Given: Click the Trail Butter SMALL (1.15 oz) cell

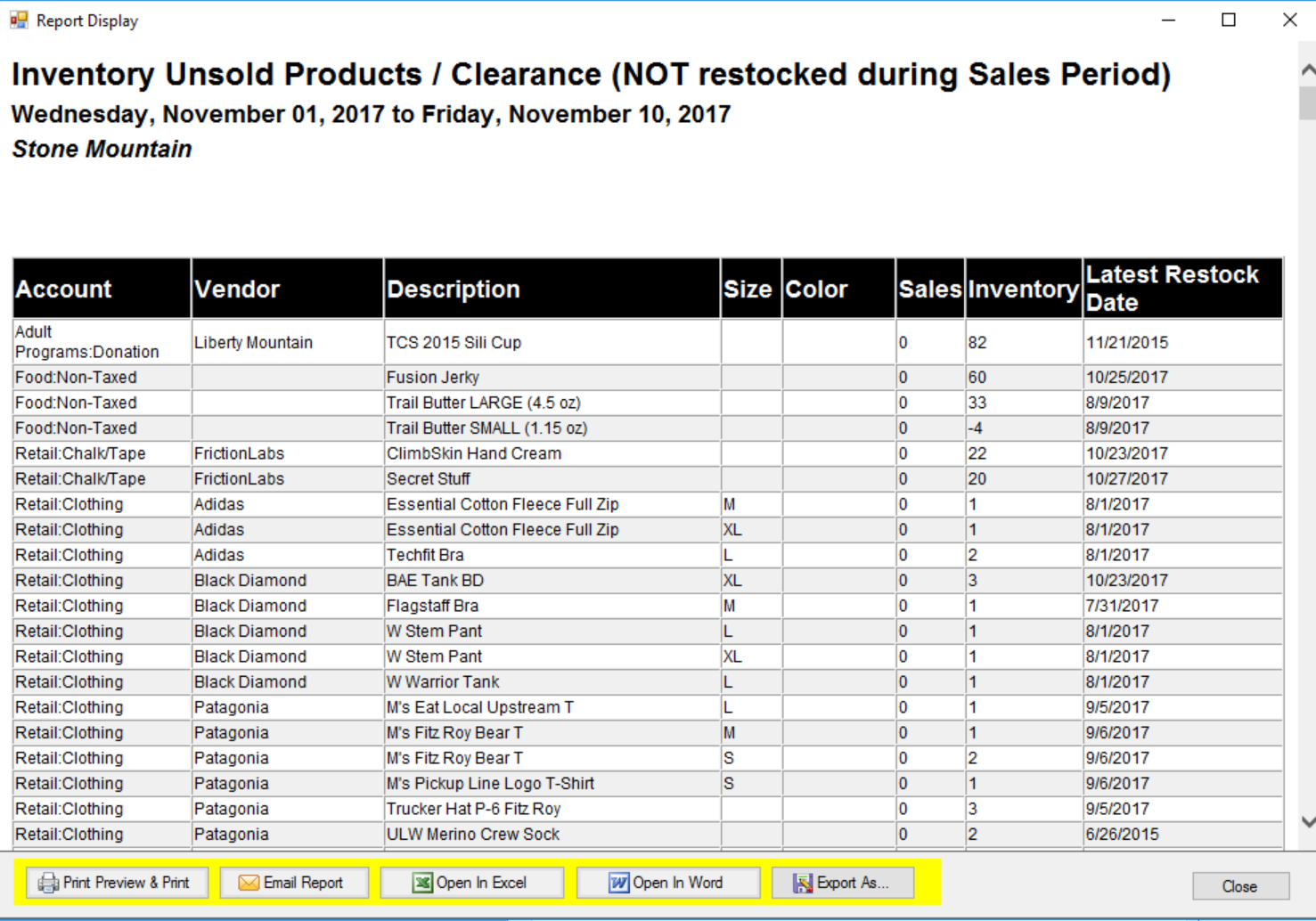Looking at the screenshot, I should click(x=552, y=428).
